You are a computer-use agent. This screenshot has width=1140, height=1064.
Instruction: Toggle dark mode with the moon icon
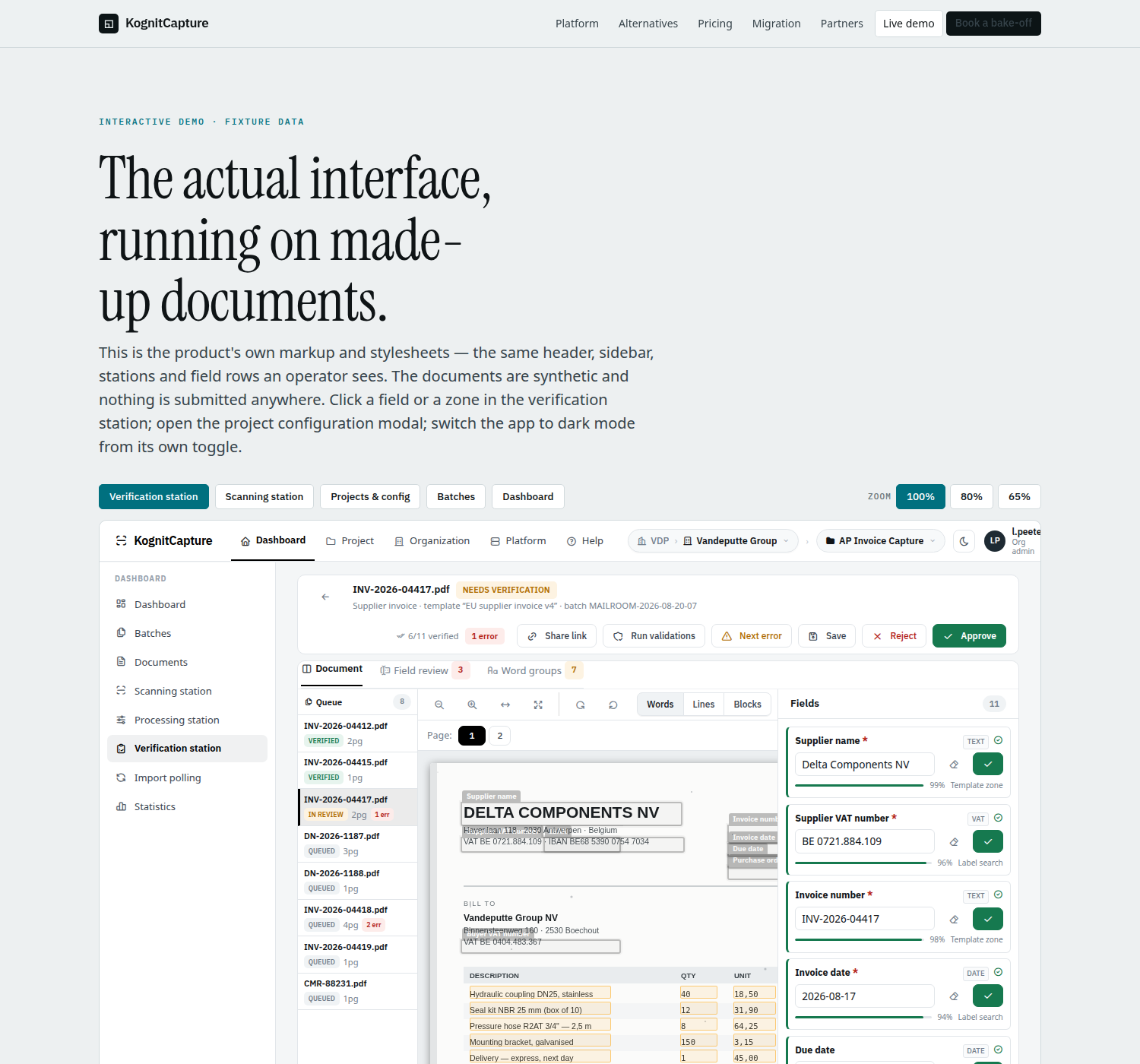(964, 541)
